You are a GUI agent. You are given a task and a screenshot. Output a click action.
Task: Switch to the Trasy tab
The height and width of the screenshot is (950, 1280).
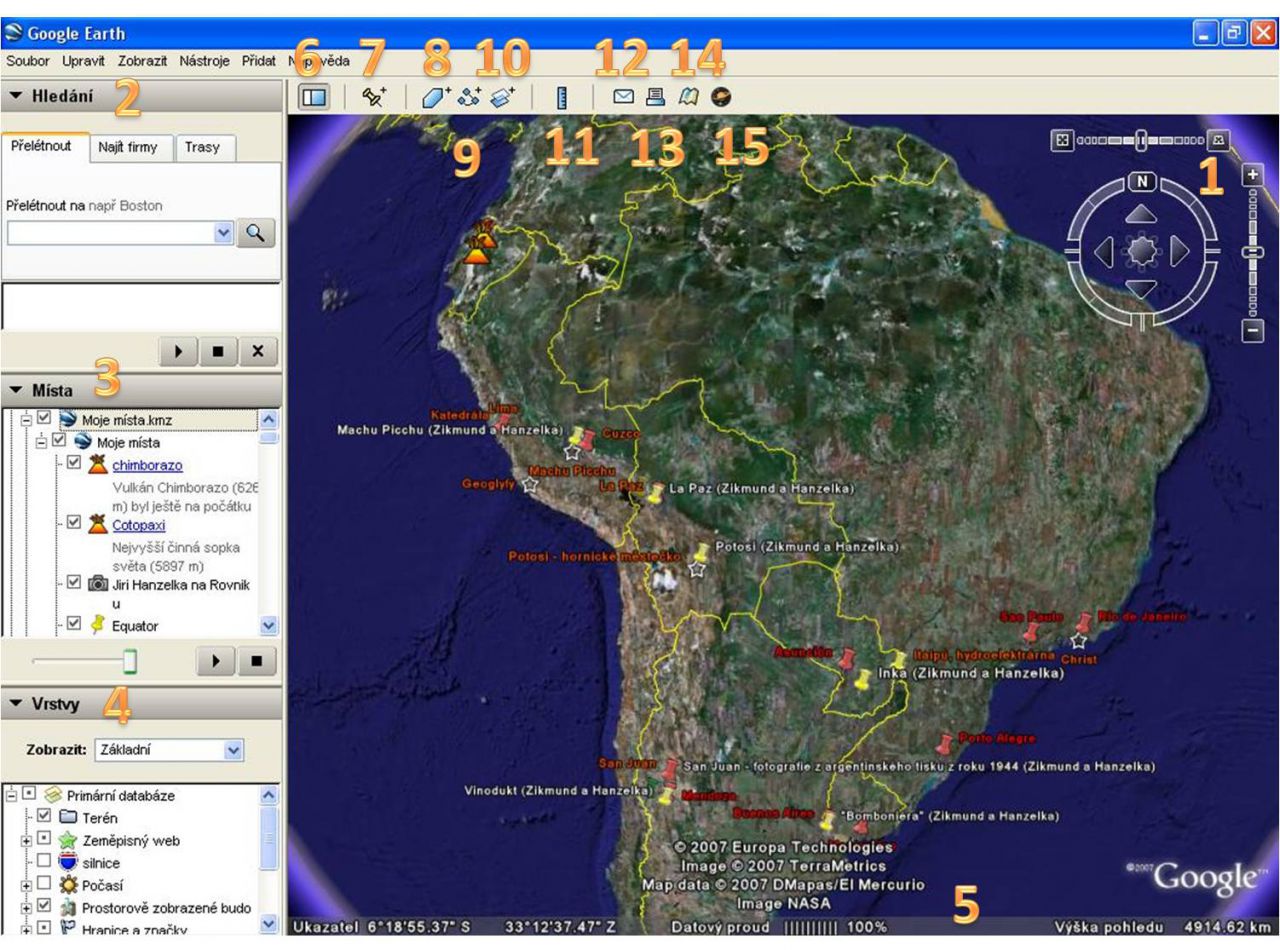(202, 147)
